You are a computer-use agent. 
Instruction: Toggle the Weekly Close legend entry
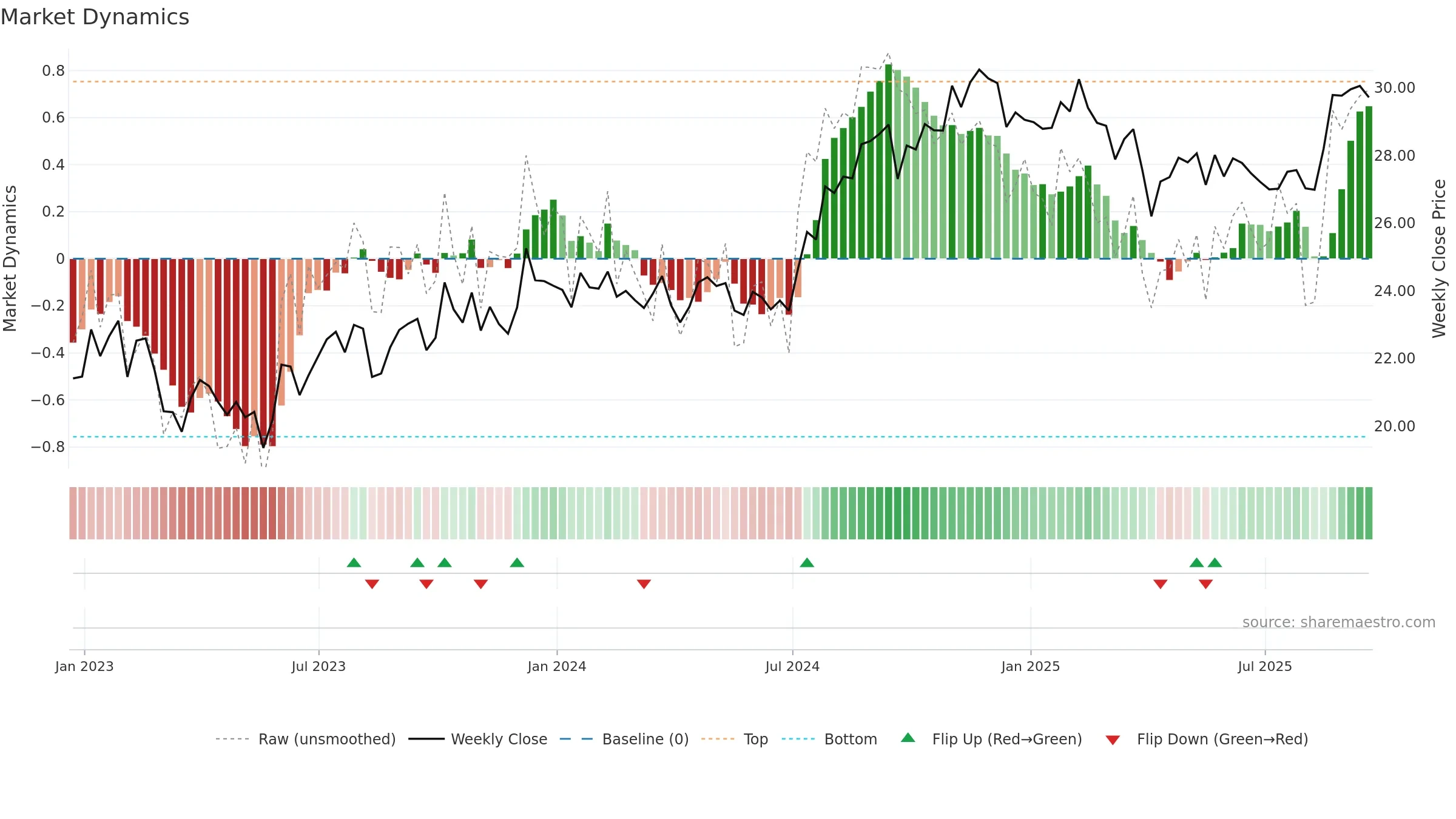pos(477,739)
